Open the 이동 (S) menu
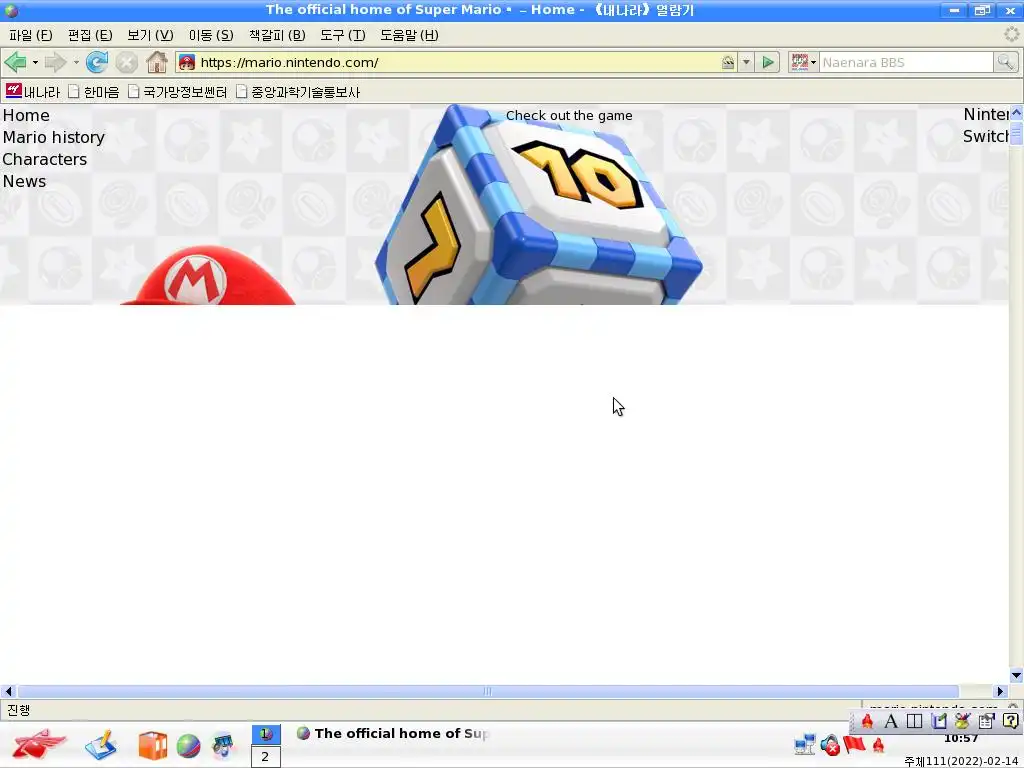 pyautogui.click(x=211, y=35)
